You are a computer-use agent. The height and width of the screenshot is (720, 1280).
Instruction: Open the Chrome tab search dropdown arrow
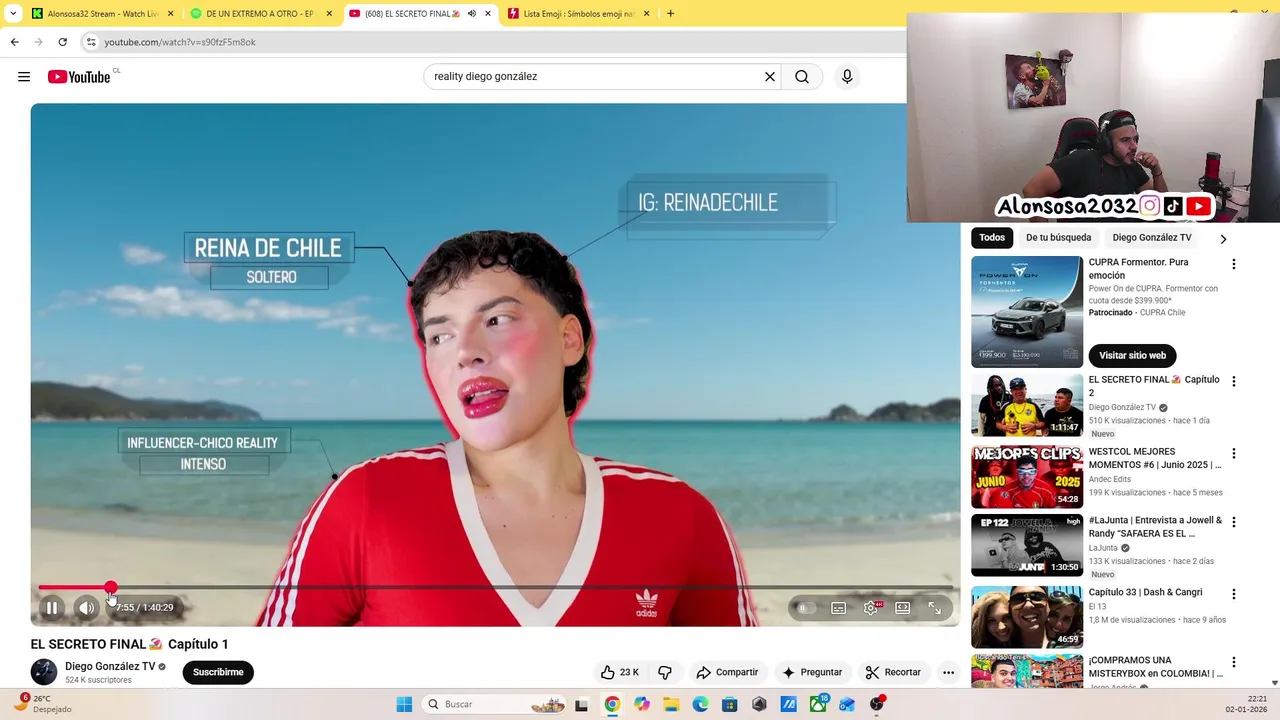(13, 14)
